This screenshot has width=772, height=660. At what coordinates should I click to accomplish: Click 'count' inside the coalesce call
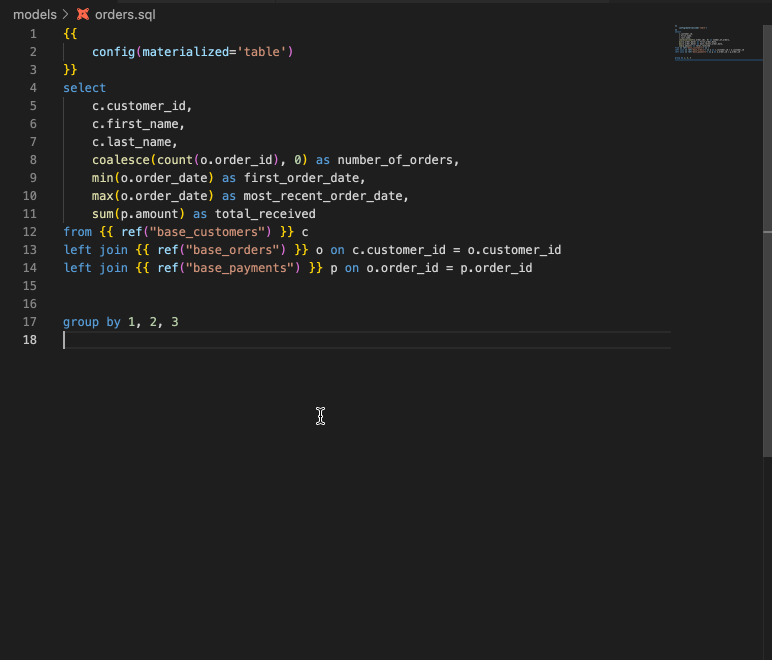pos(175,160)
